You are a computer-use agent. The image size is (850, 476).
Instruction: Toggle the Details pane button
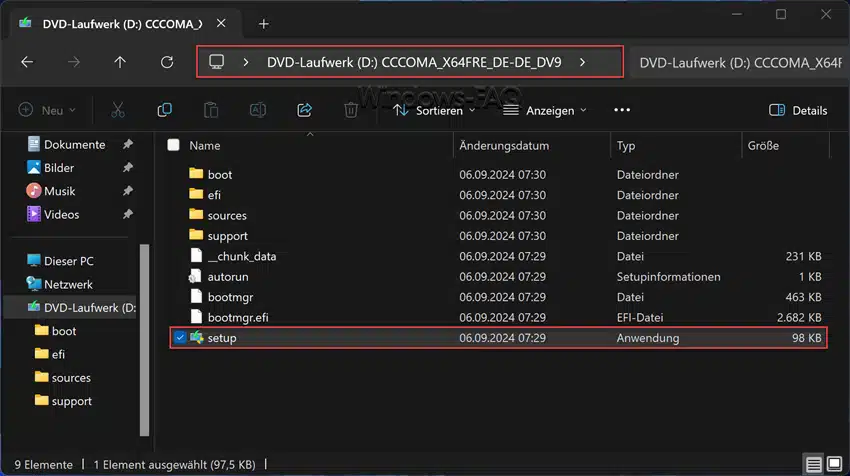[798, 110]
